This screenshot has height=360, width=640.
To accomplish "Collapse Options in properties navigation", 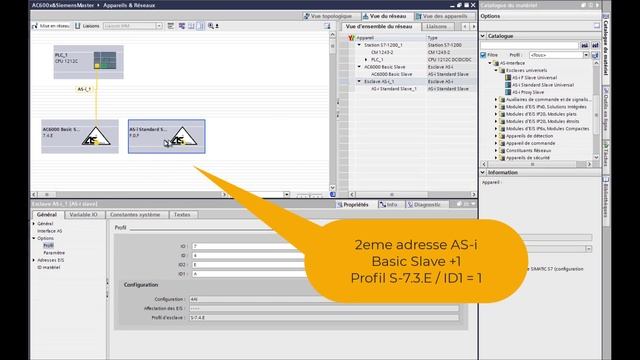I will pyautogui.click(x=34, y=238).
